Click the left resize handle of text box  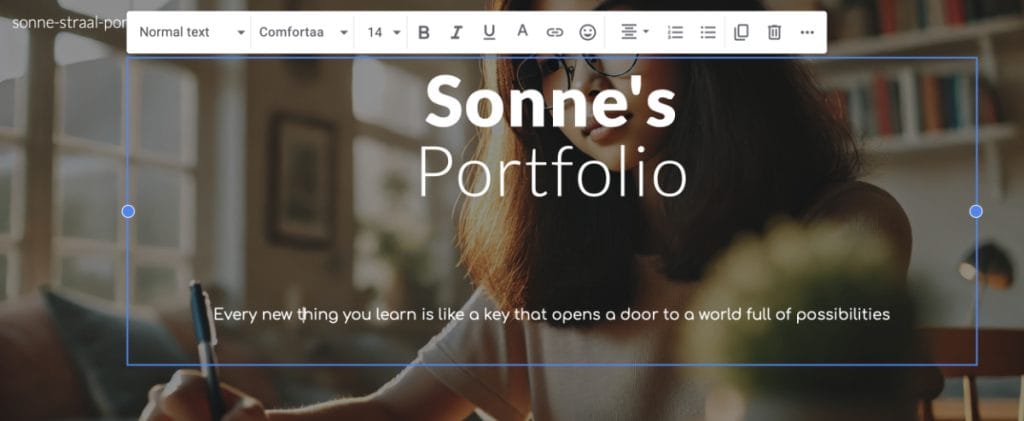tap(128, 211)
